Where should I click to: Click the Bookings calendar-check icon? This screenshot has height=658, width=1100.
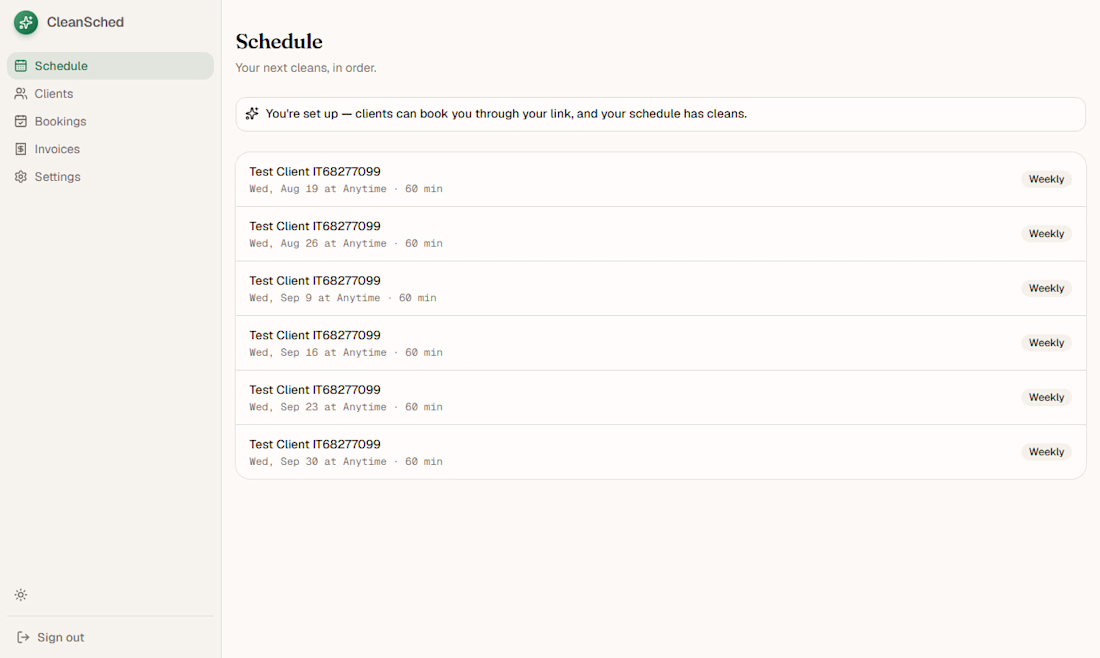21,121
